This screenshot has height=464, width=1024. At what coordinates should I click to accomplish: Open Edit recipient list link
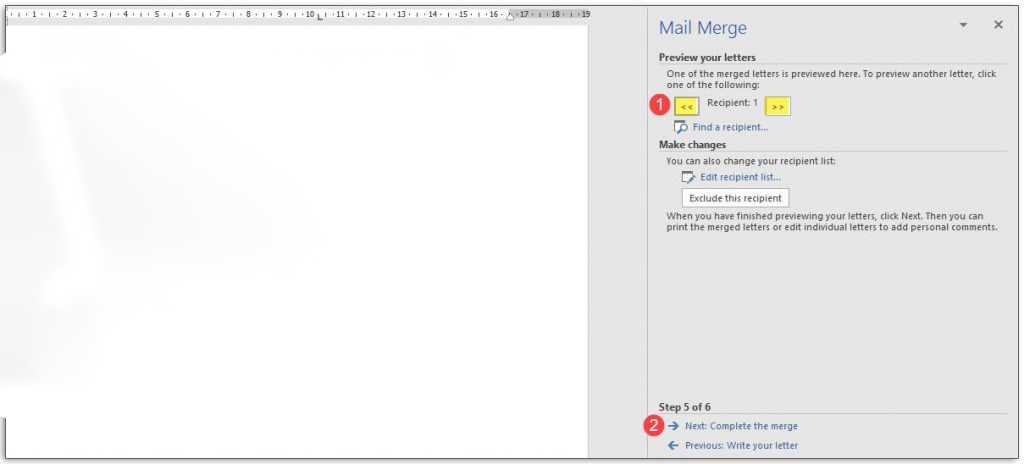(741, 177)
